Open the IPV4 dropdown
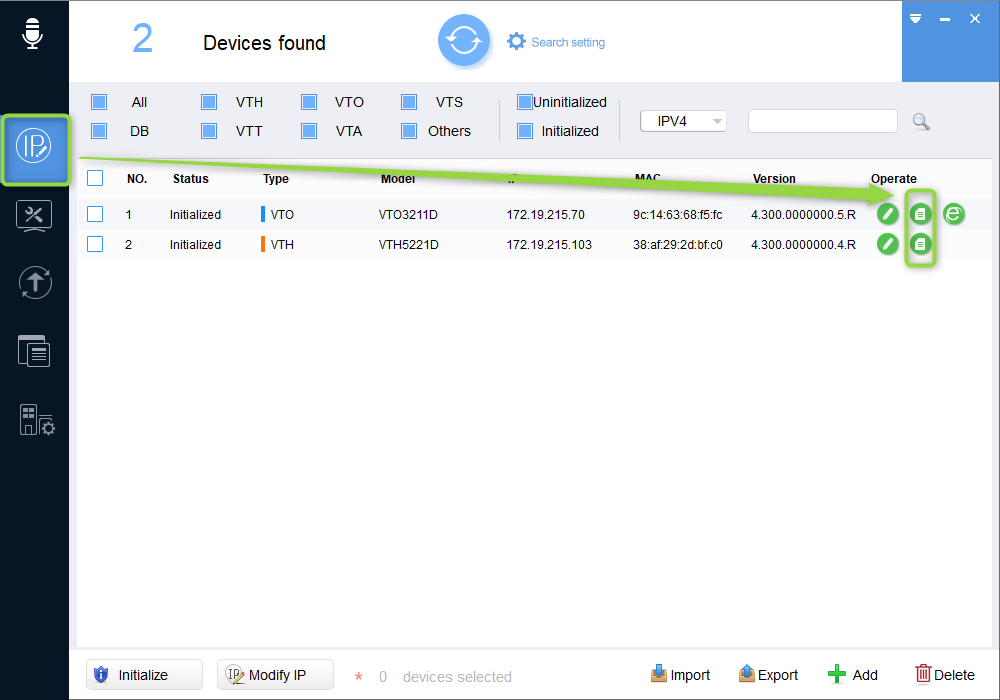The image size is (1000, 700). (x=683, y=121)
